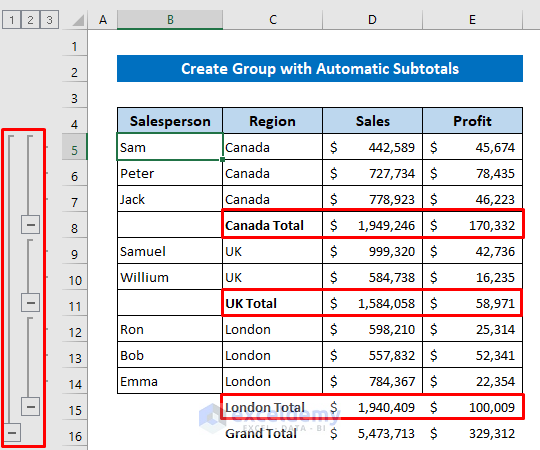The width and height of the screenshot is (540, 450).
Task: Select London total sales 1,940,409
Action: click(372, 407)
